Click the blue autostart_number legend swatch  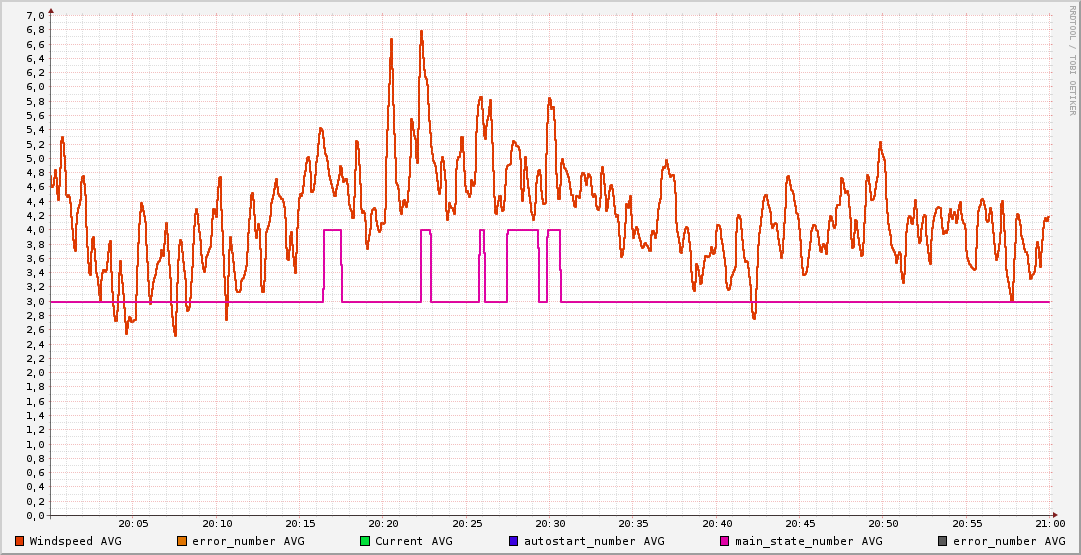tap(514, 541)
